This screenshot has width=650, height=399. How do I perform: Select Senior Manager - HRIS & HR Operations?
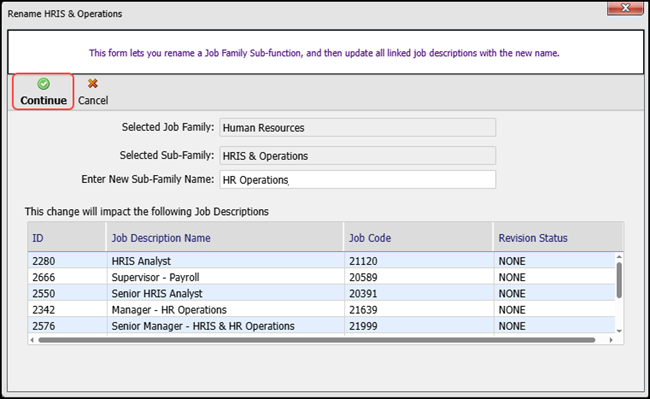tap(203, 326)
